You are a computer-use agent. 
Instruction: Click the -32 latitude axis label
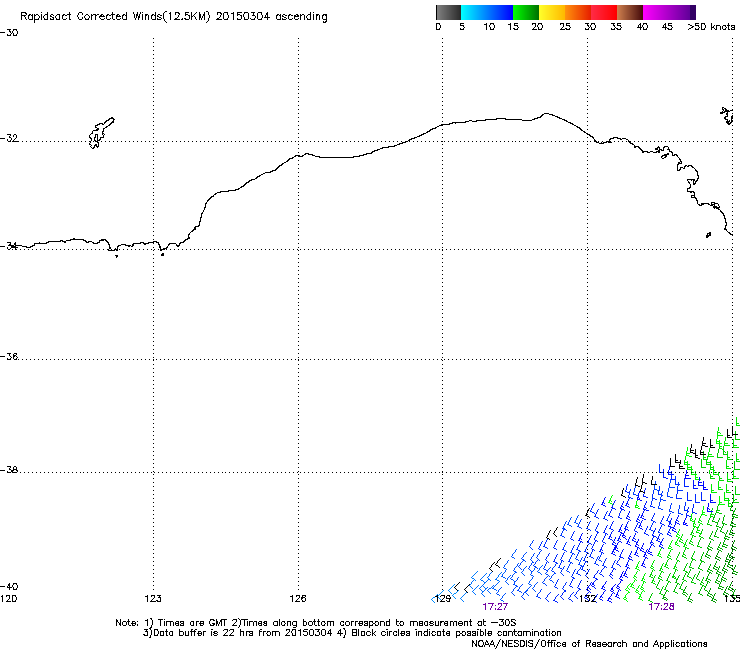coord(9,138)
